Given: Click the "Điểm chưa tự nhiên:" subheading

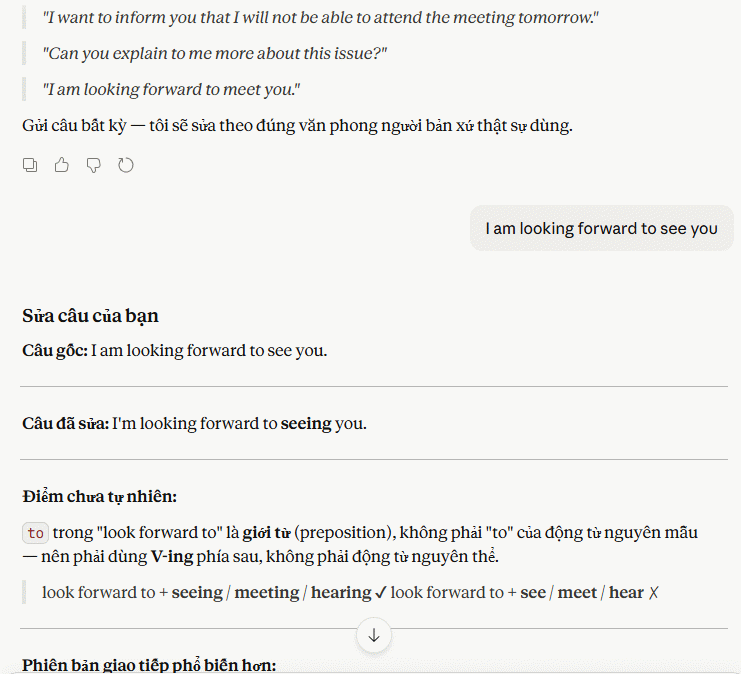Looking at the screenshot, I should (x=99, y=496).
